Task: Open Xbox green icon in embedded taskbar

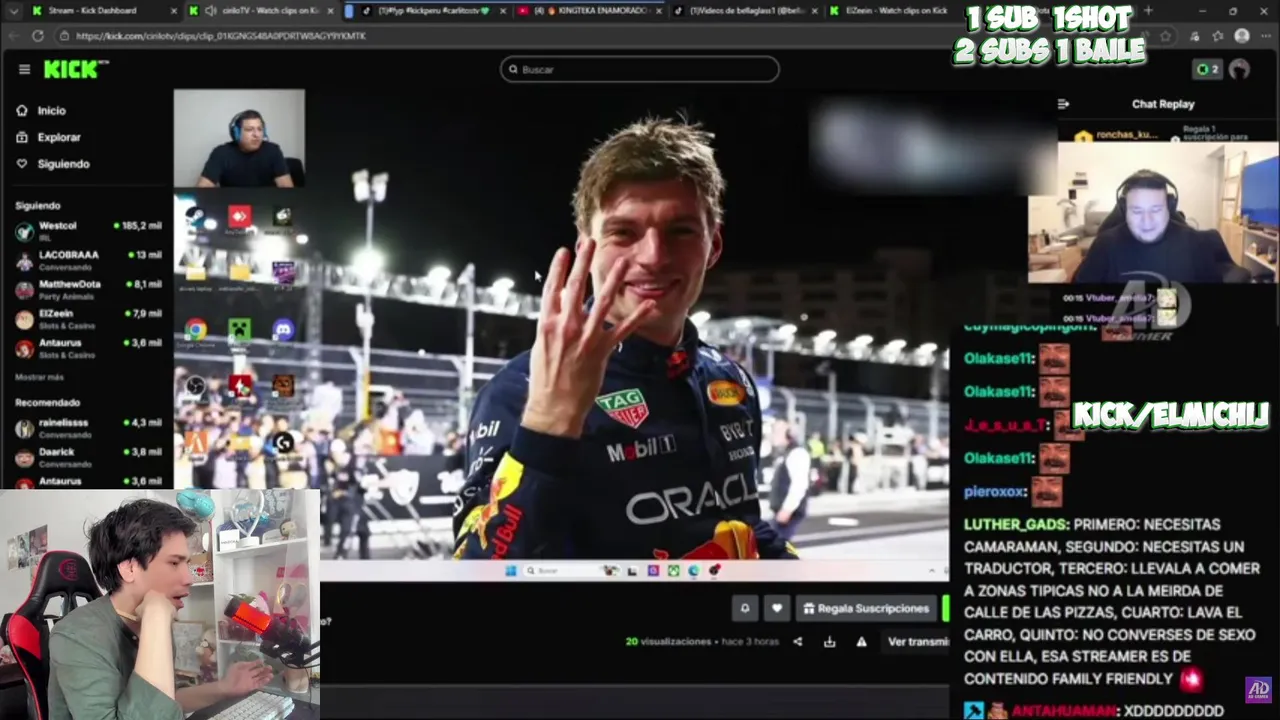Action: coord(673,571)
